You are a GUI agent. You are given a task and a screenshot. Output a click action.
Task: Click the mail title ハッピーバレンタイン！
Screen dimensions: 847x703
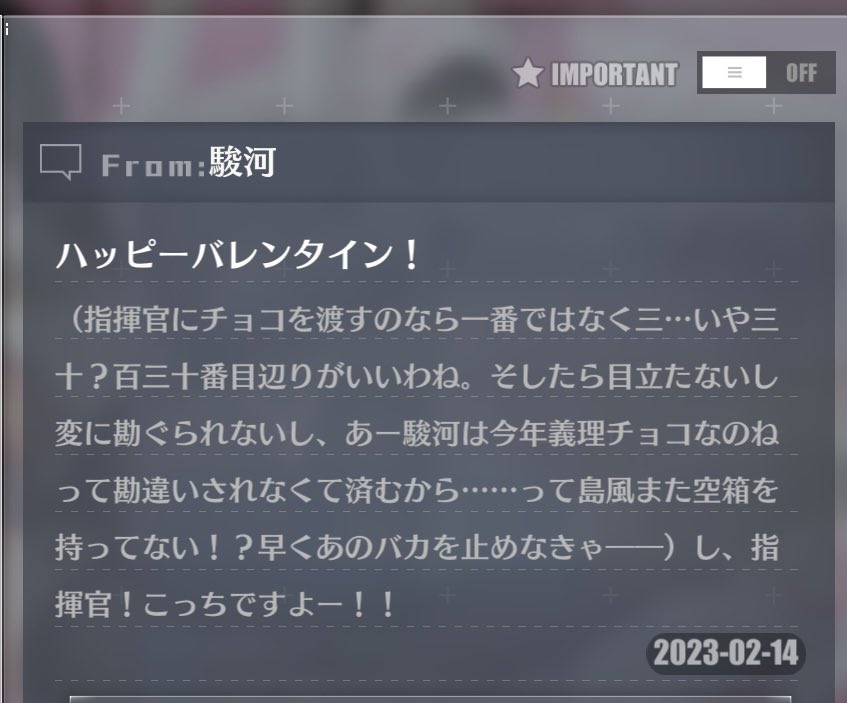pyautogui.click(x=238, y=255)
